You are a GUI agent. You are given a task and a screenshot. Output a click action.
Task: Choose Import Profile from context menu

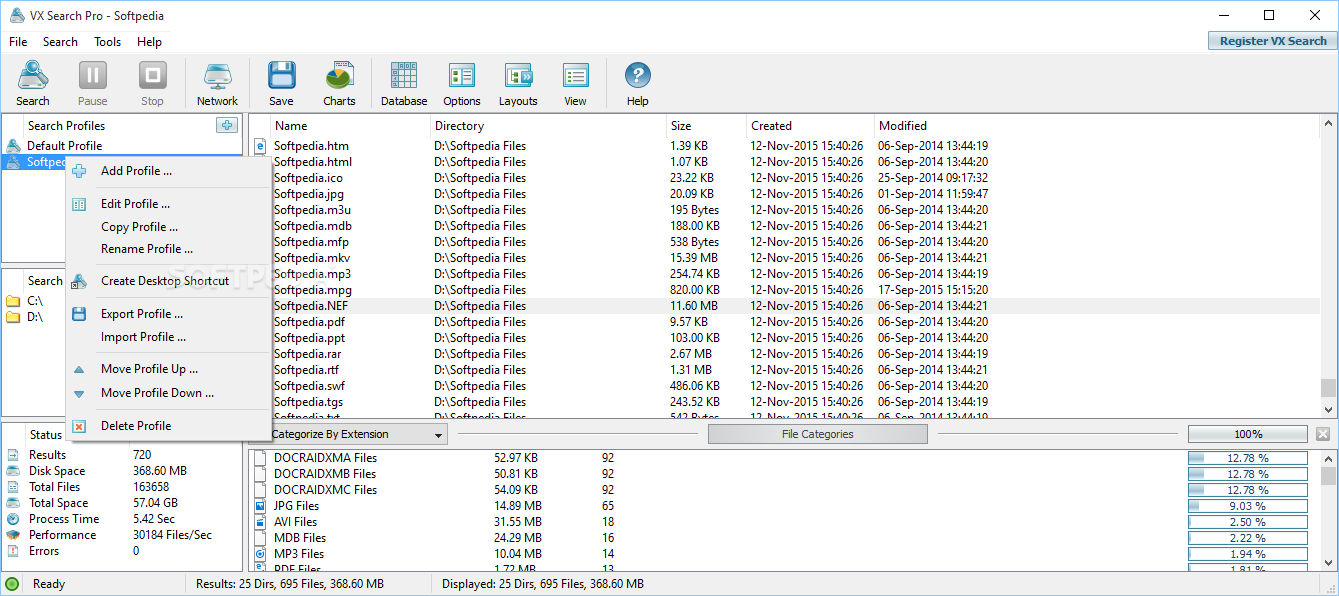coord(143,337)
